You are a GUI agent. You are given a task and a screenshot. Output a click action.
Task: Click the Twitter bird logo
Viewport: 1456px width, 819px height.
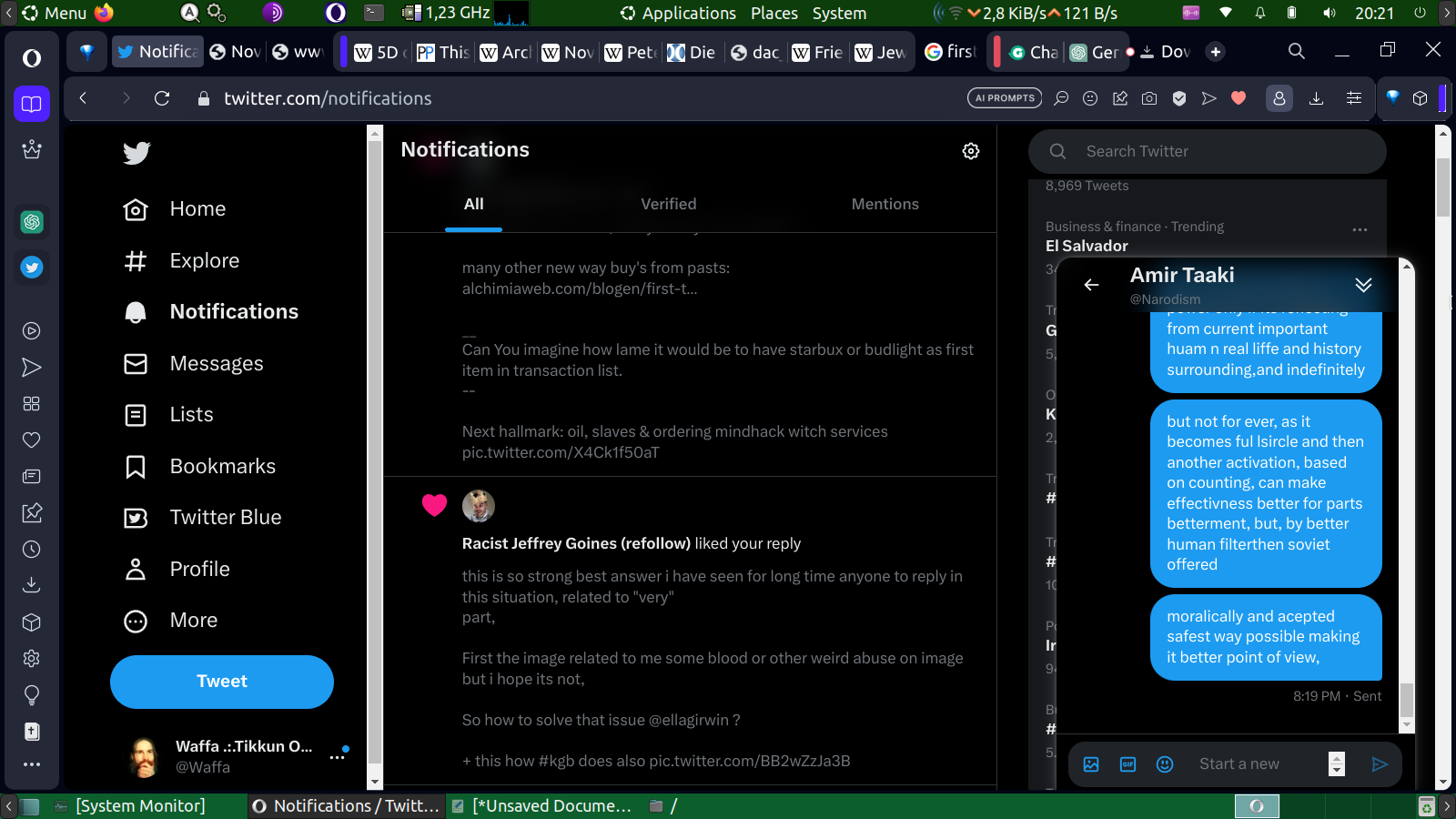point(136,153)
